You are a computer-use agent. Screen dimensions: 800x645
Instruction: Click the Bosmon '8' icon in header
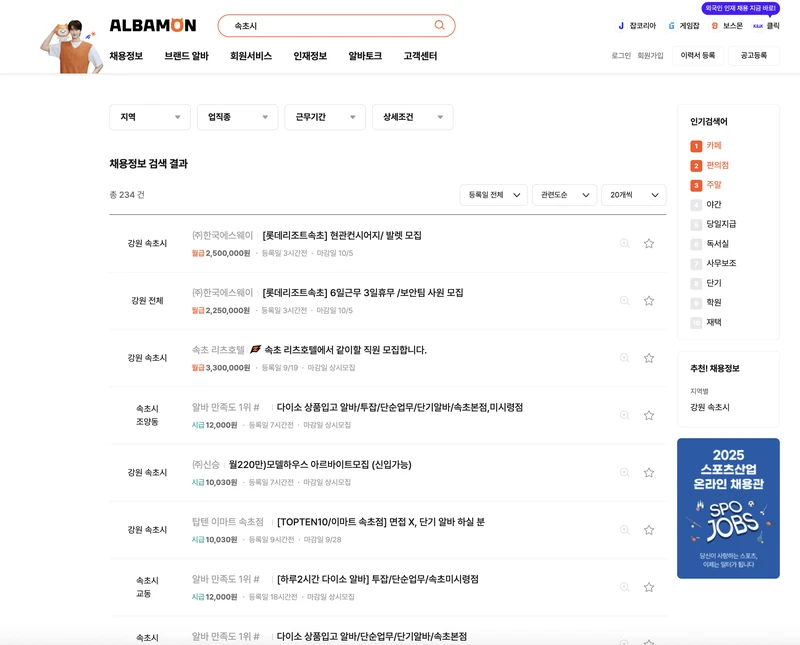[x=713, y=25]
